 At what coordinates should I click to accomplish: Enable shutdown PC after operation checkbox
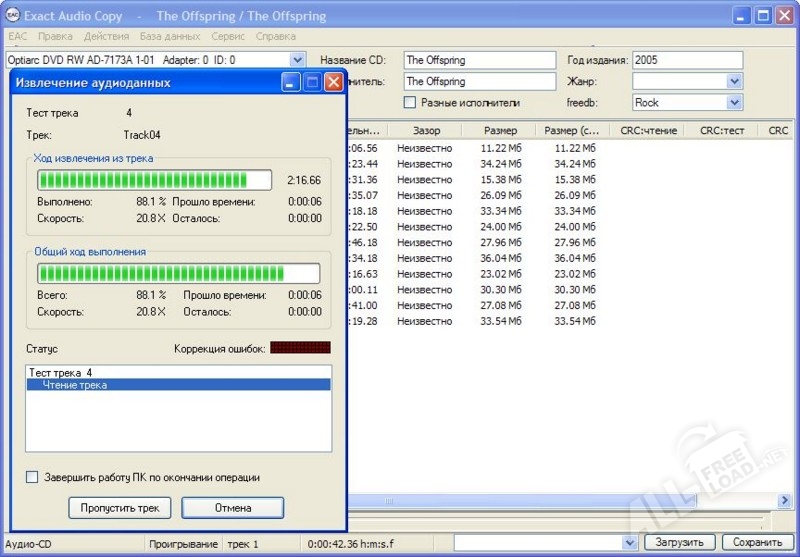32,477
